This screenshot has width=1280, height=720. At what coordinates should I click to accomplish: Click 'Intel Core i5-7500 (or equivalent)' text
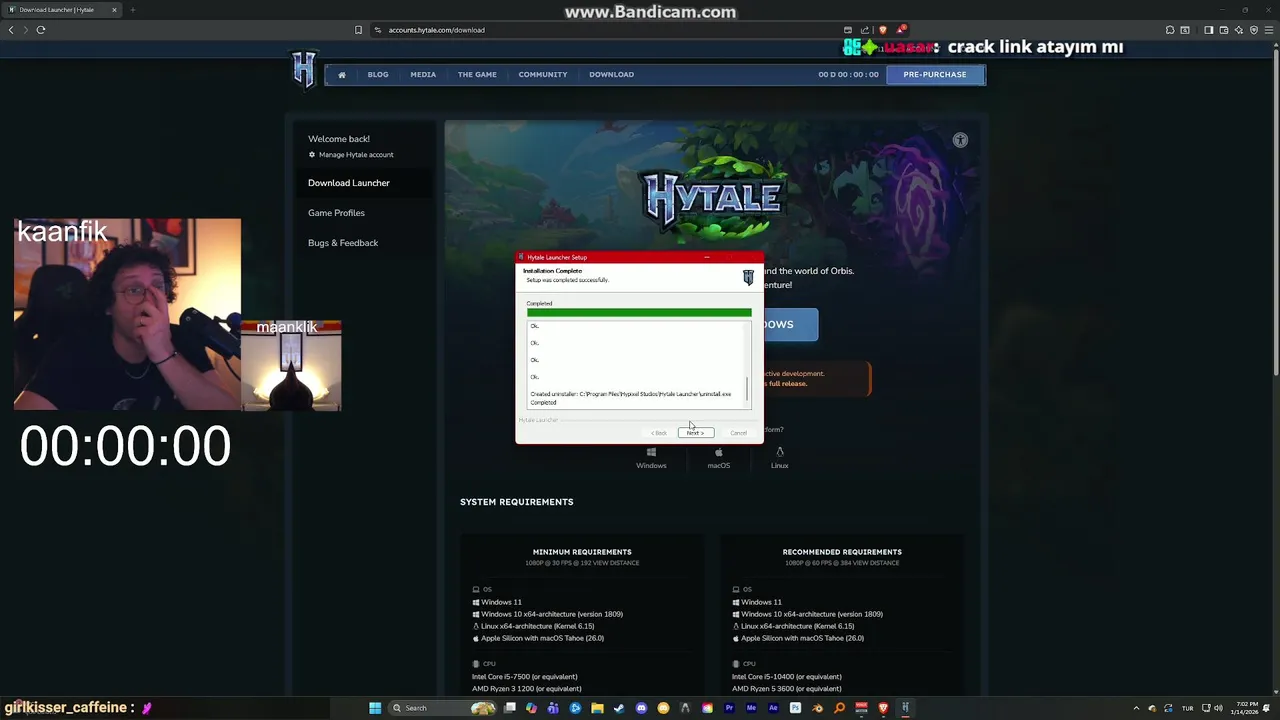pyautogui.click(x=525, y=677)
